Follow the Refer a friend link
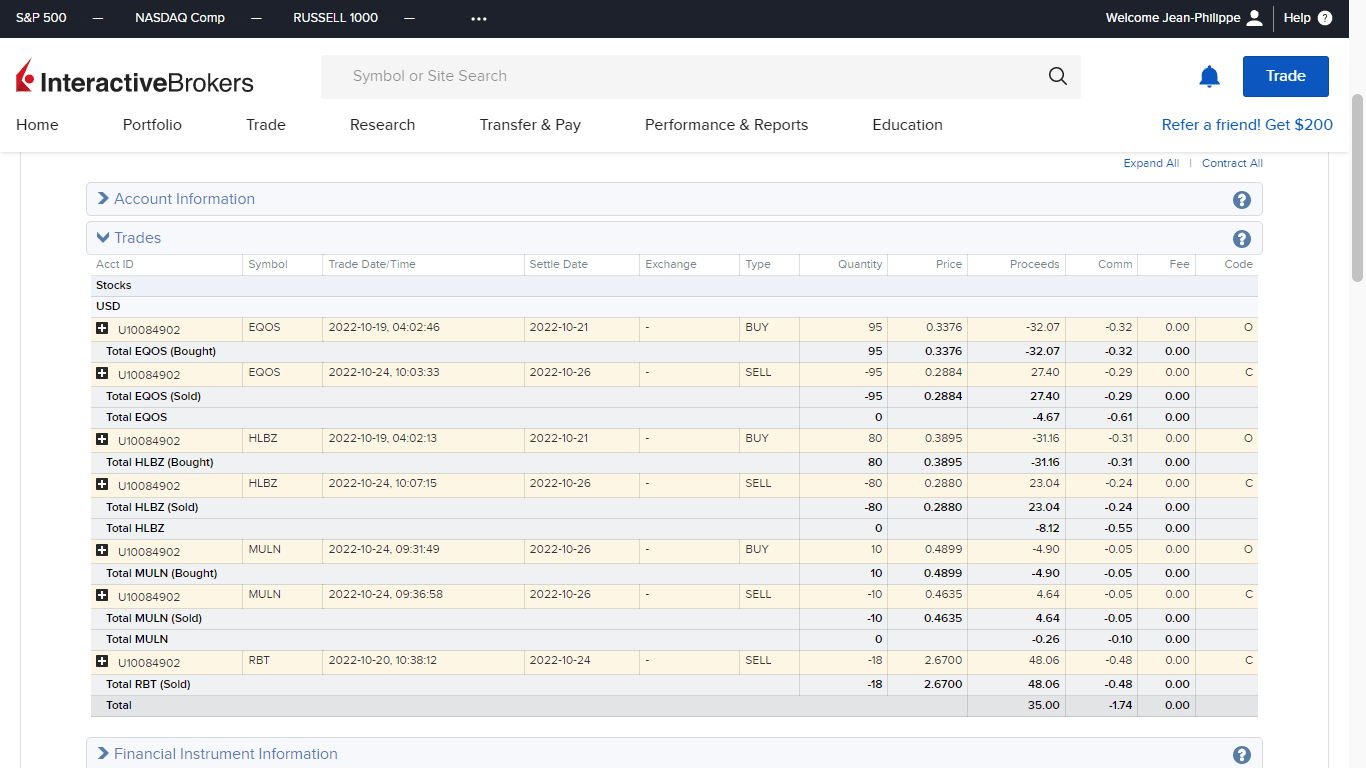The width and height of the screenshot is (1366, 768). coord(1247,125)
